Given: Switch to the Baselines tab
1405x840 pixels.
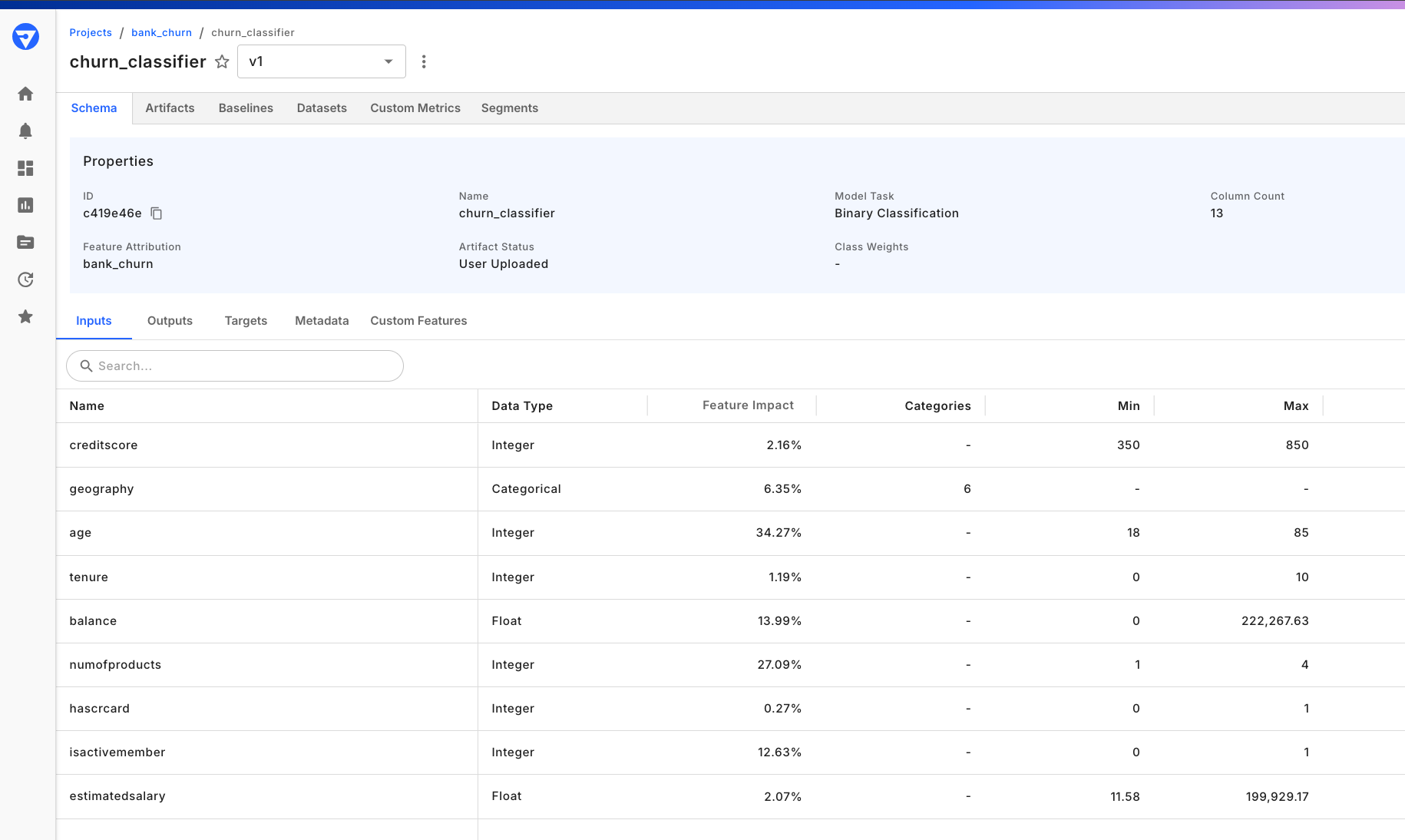Looking at the screenshot, I should click(x=246, y=108).
